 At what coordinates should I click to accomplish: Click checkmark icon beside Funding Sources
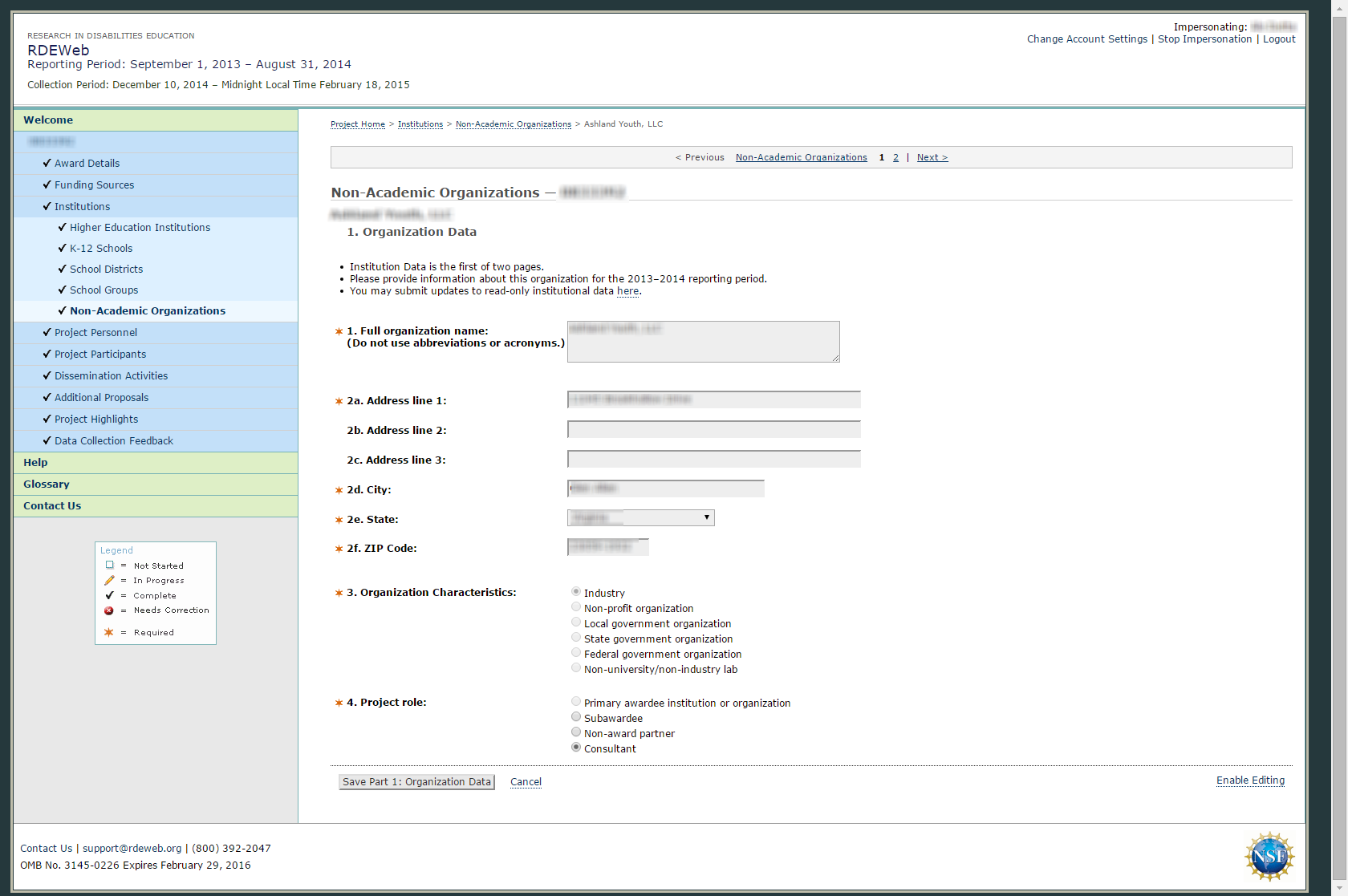coord(47,184)
